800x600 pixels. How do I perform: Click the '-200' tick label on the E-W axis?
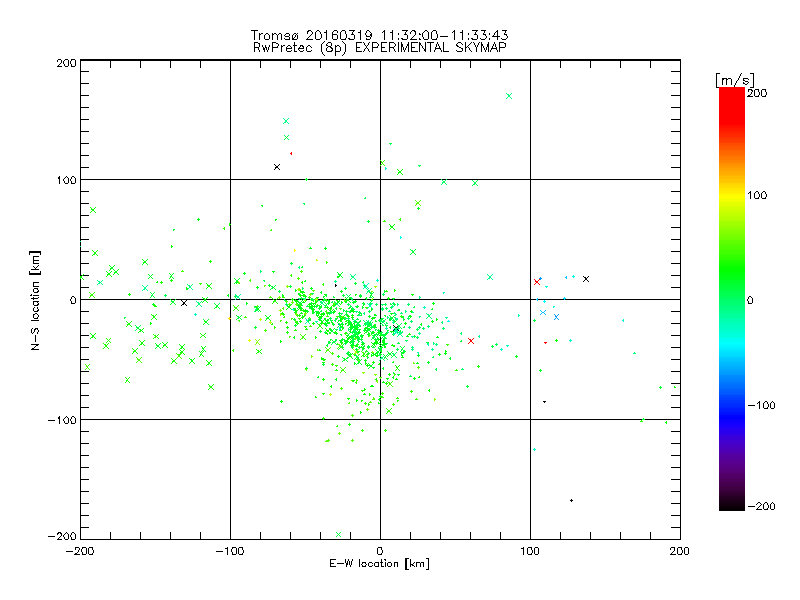click(80, 551)
